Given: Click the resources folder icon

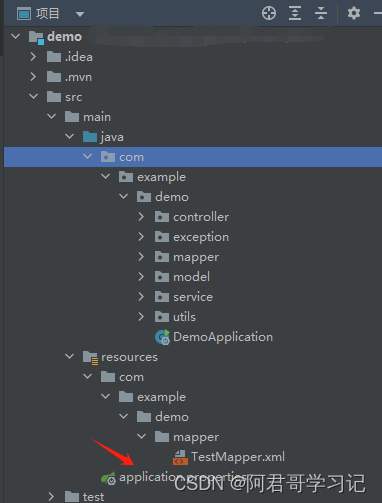Looking at the screenshot, I should [x=90, y=357].
